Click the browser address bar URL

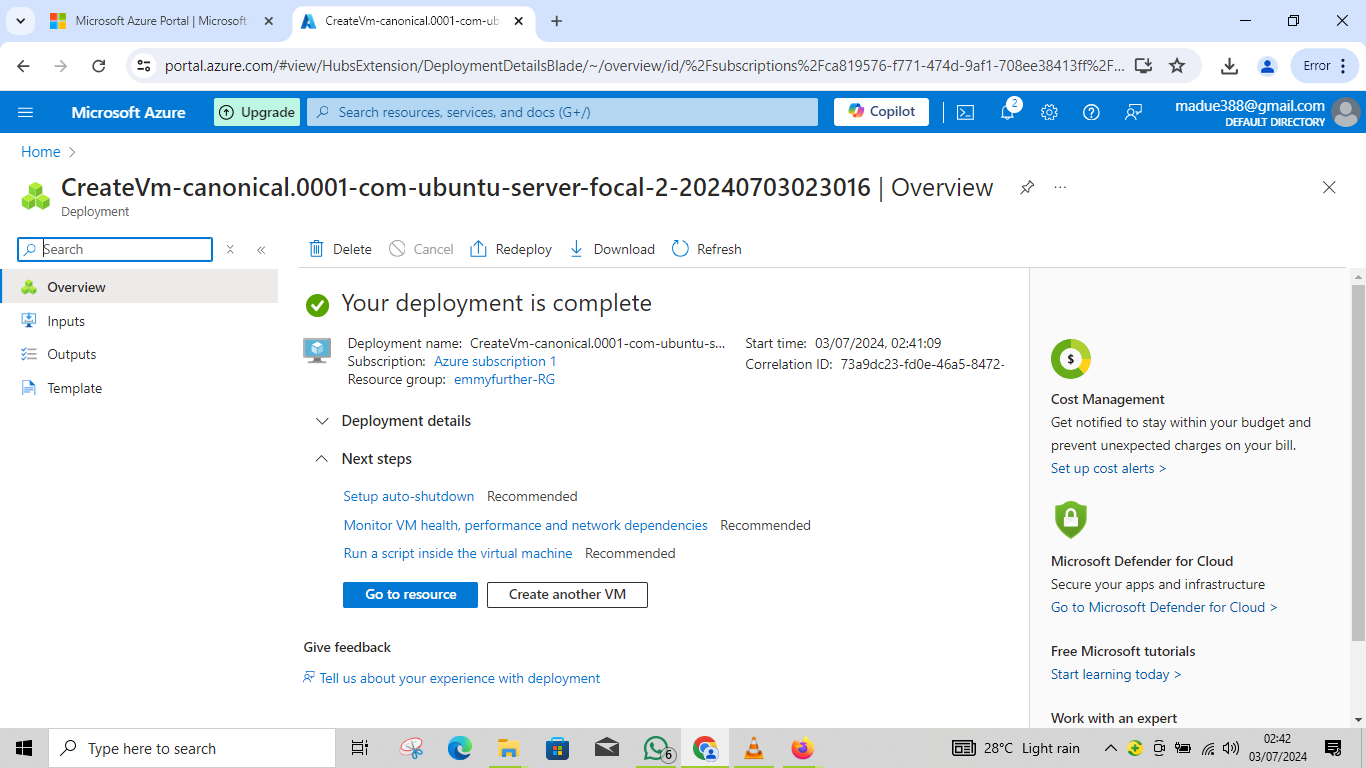pos(644,66)
